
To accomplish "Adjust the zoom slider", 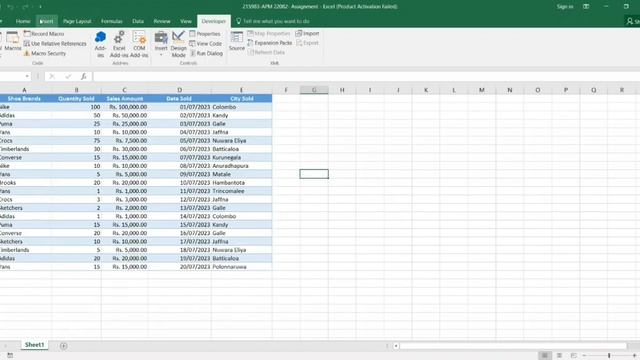I will pos(609,356).
